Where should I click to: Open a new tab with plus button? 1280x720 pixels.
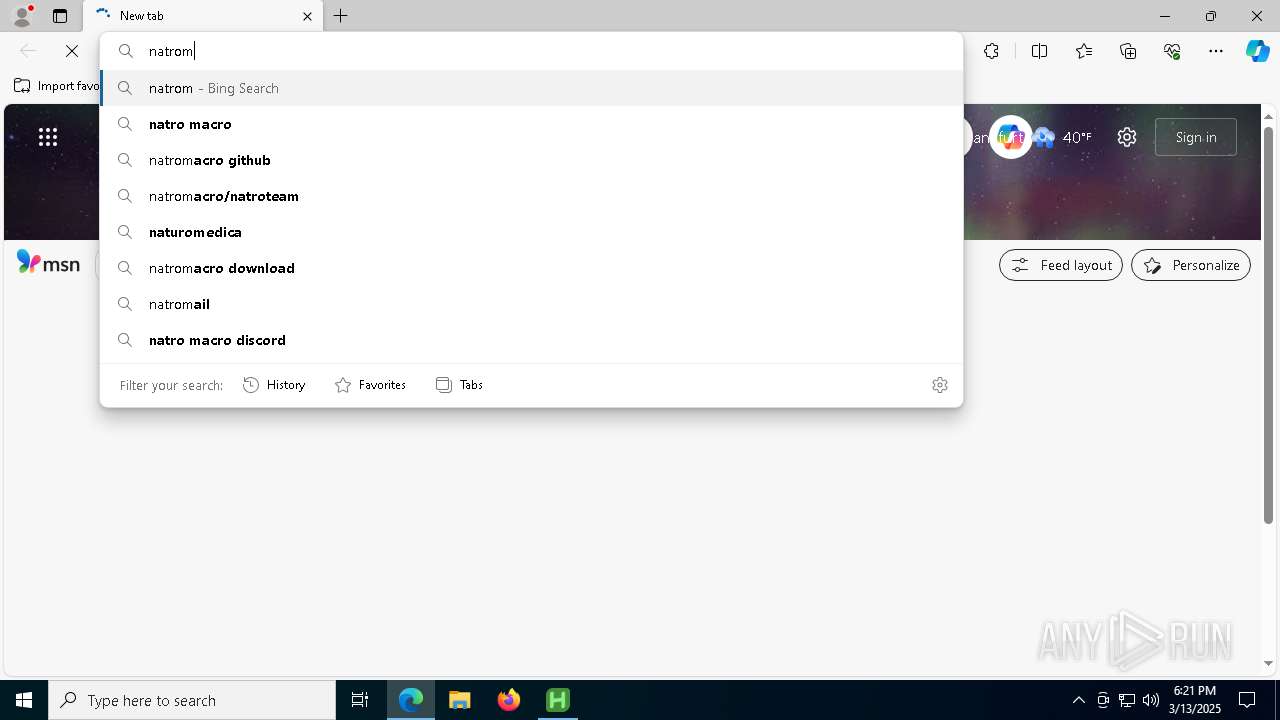341,16
